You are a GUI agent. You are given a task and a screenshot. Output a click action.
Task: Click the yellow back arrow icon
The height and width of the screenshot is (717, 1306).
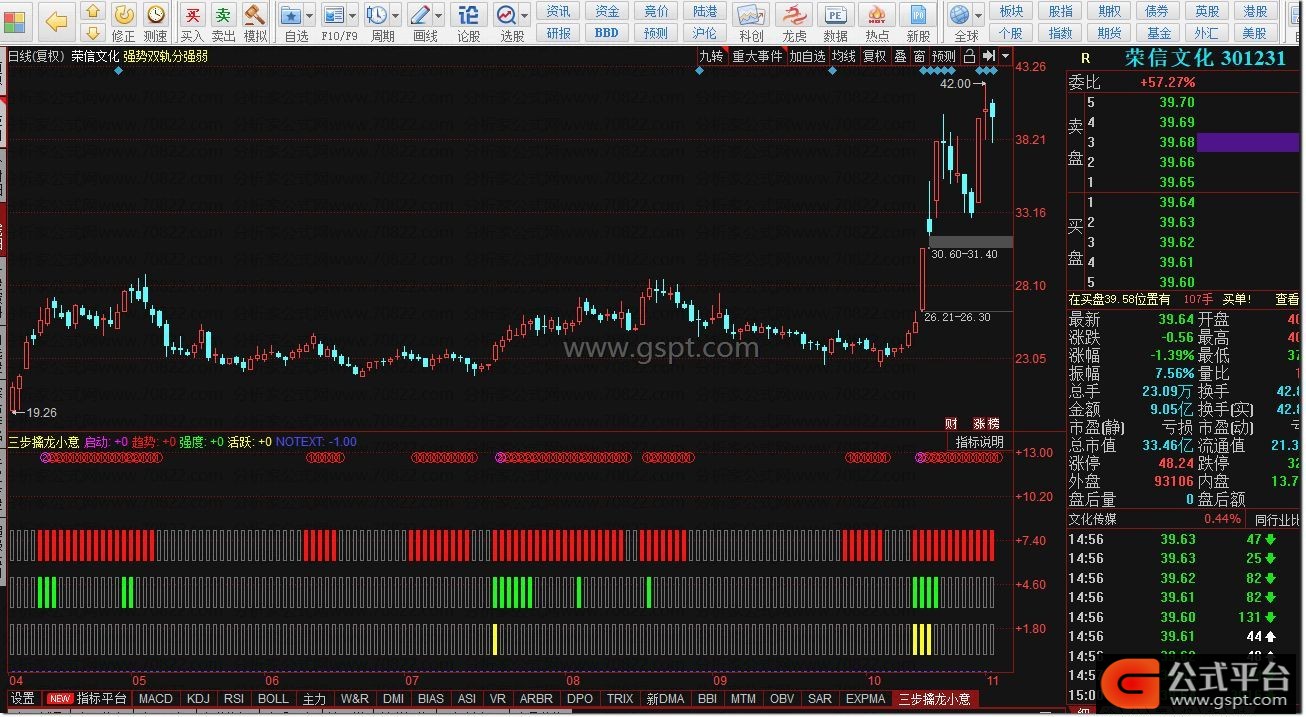pos(57,22)
